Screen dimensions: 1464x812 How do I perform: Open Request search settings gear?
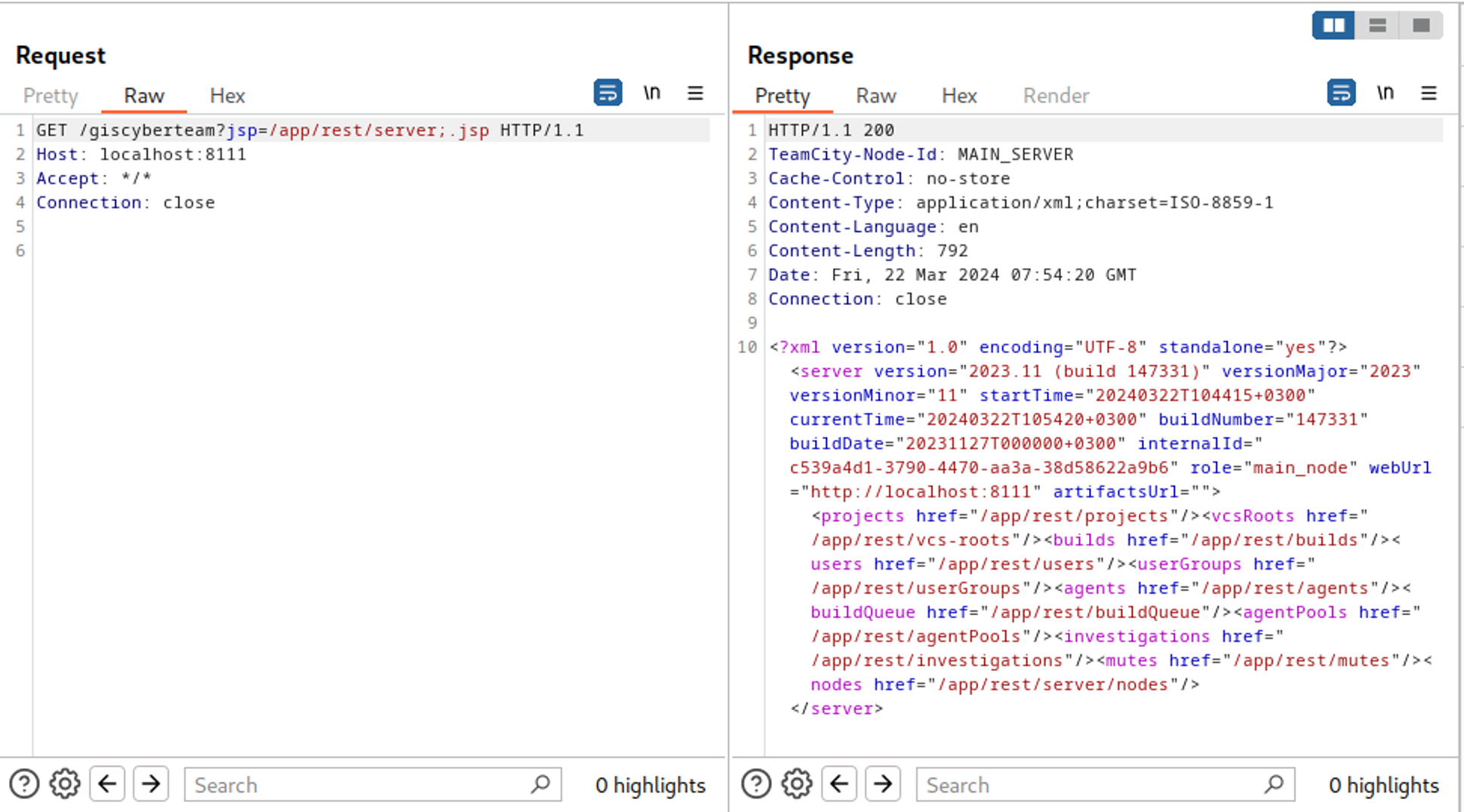(x=65, y=784)
